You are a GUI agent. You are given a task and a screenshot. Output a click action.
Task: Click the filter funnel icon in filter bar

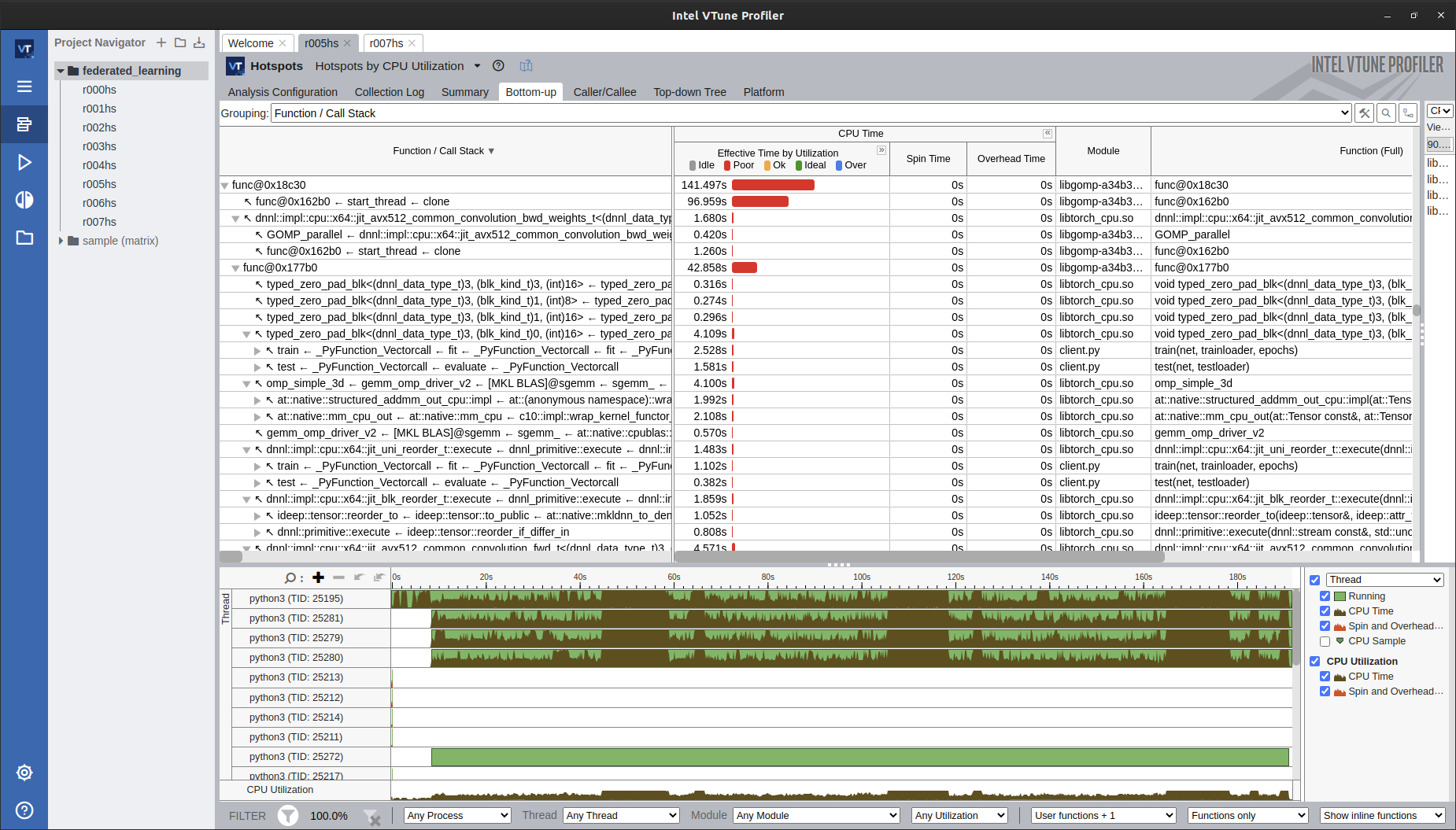(x=288, y=816)
